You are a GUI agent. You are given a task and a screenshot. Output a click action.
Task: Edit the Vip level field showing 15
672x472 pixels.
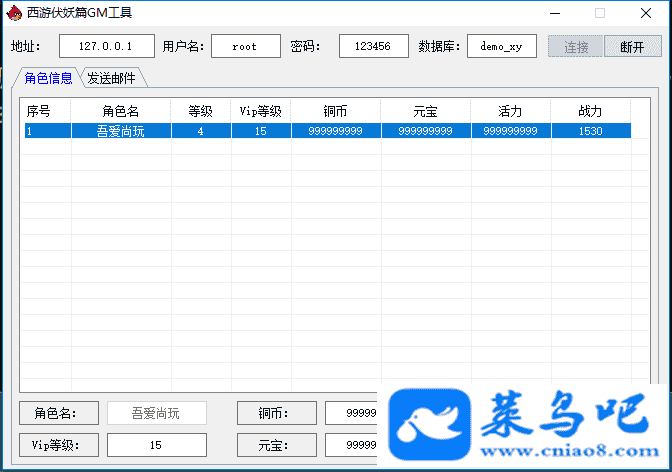tap(156, 444)
